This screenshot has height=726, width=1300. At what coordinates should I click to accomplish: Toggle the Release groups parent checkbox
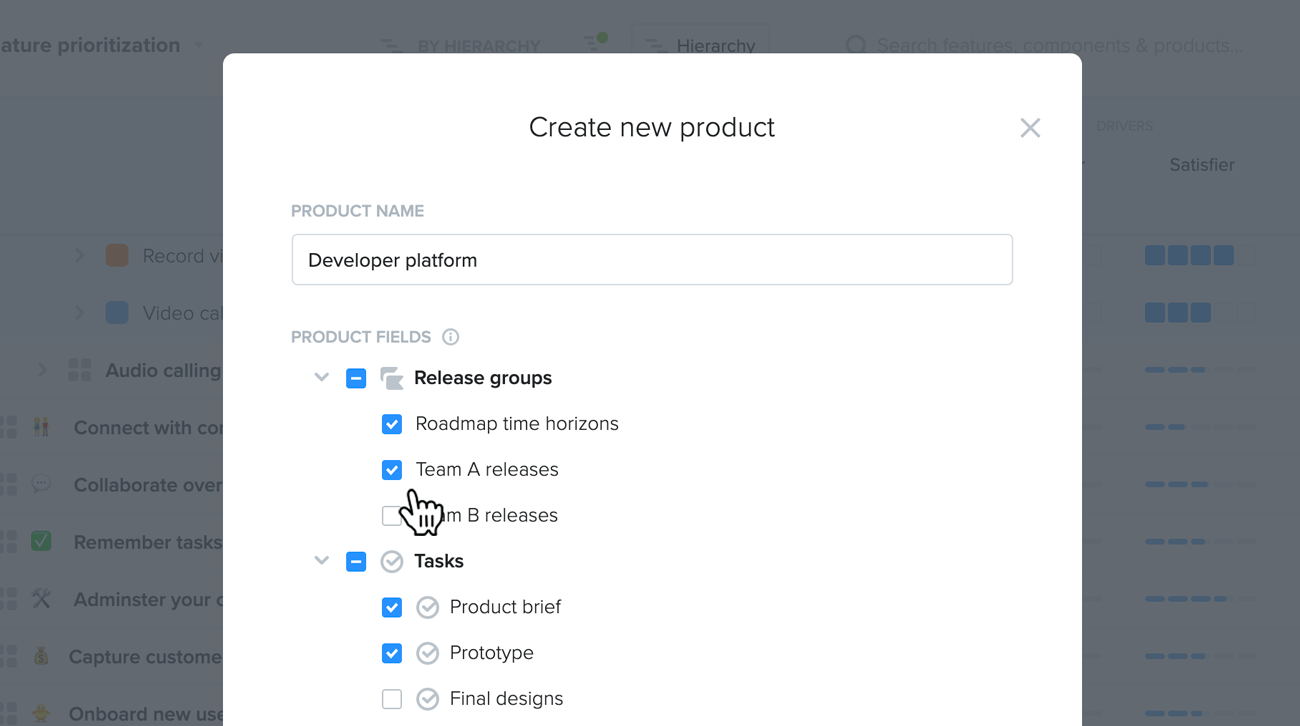[356, 378]
